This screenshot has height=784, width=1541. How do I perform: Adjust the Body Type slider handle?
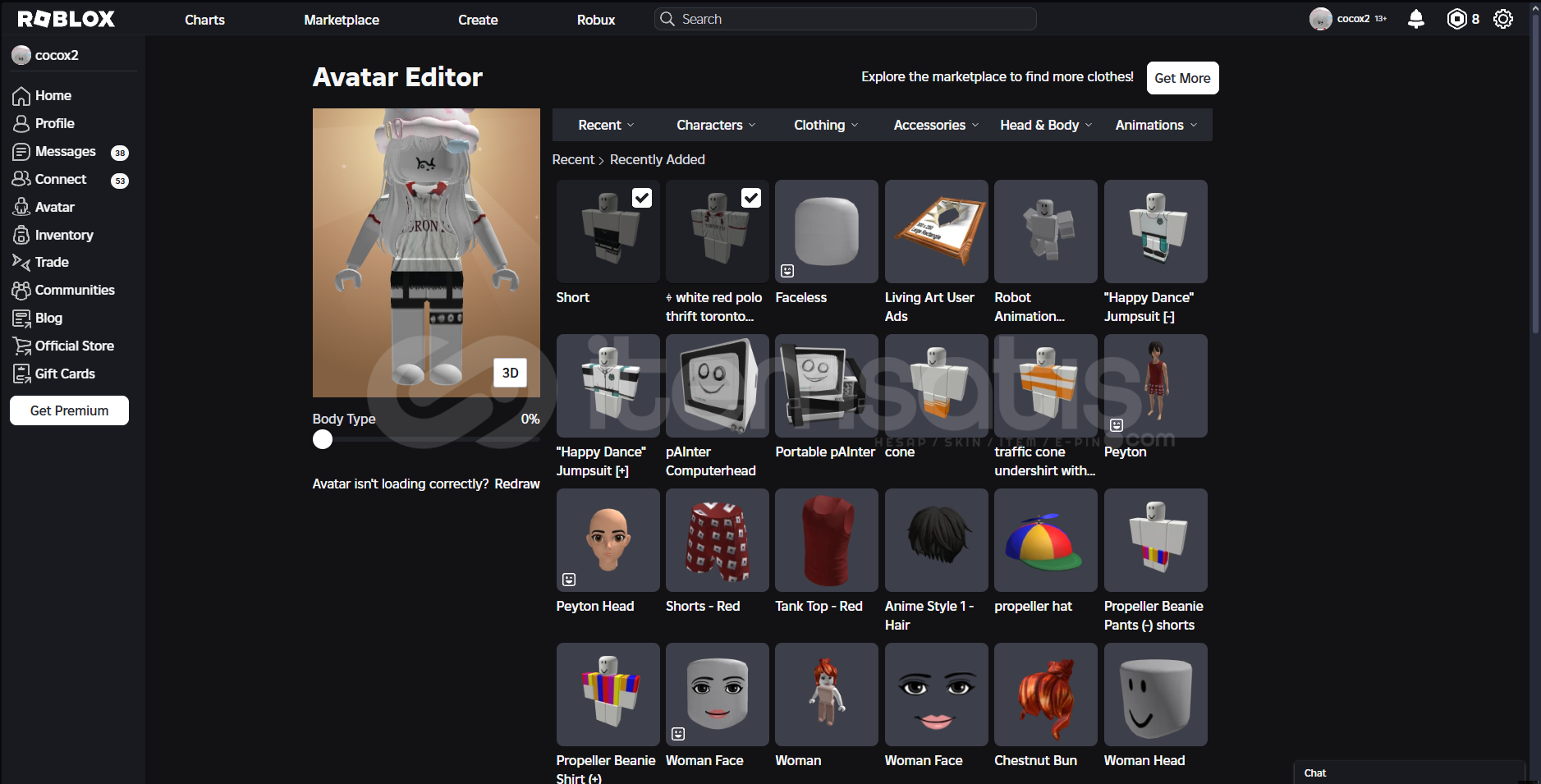point(323,439)
